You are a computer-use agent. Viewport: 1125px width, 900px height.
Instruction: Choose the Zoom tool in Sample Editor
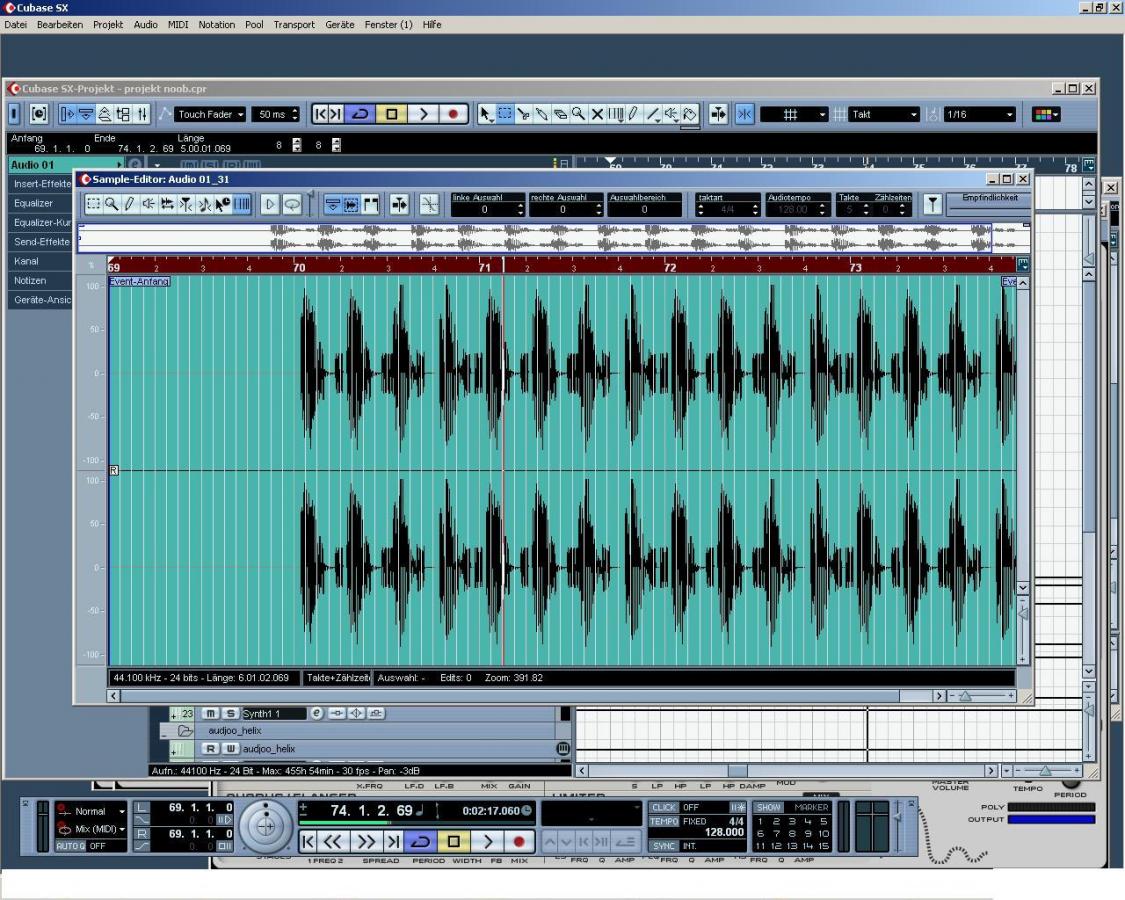tap(112, 205)
